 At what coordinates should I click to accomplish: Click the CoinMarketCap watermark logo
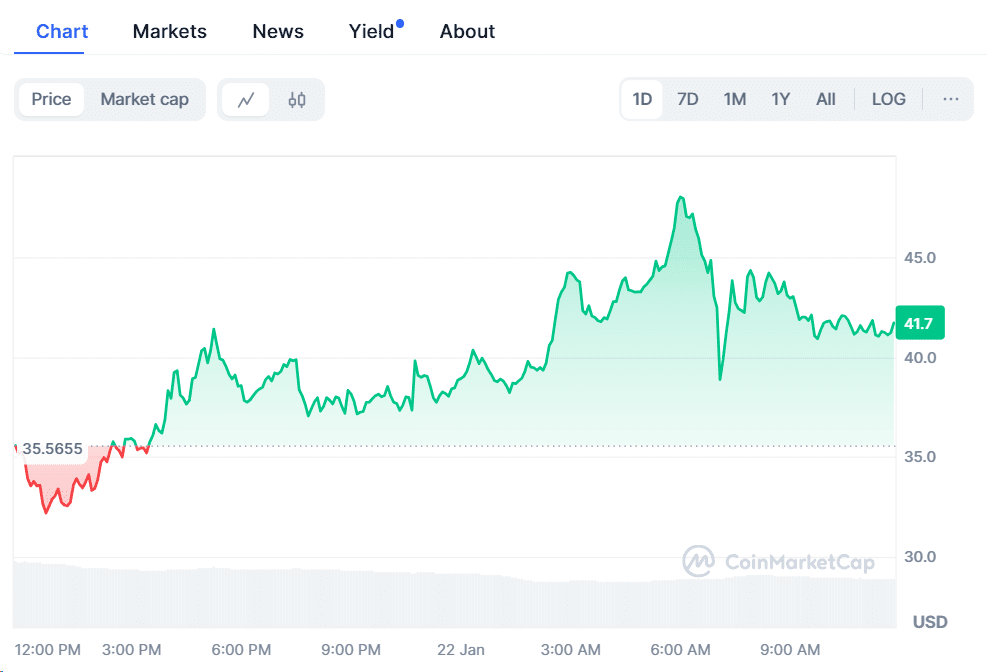(x=778, y=562)
